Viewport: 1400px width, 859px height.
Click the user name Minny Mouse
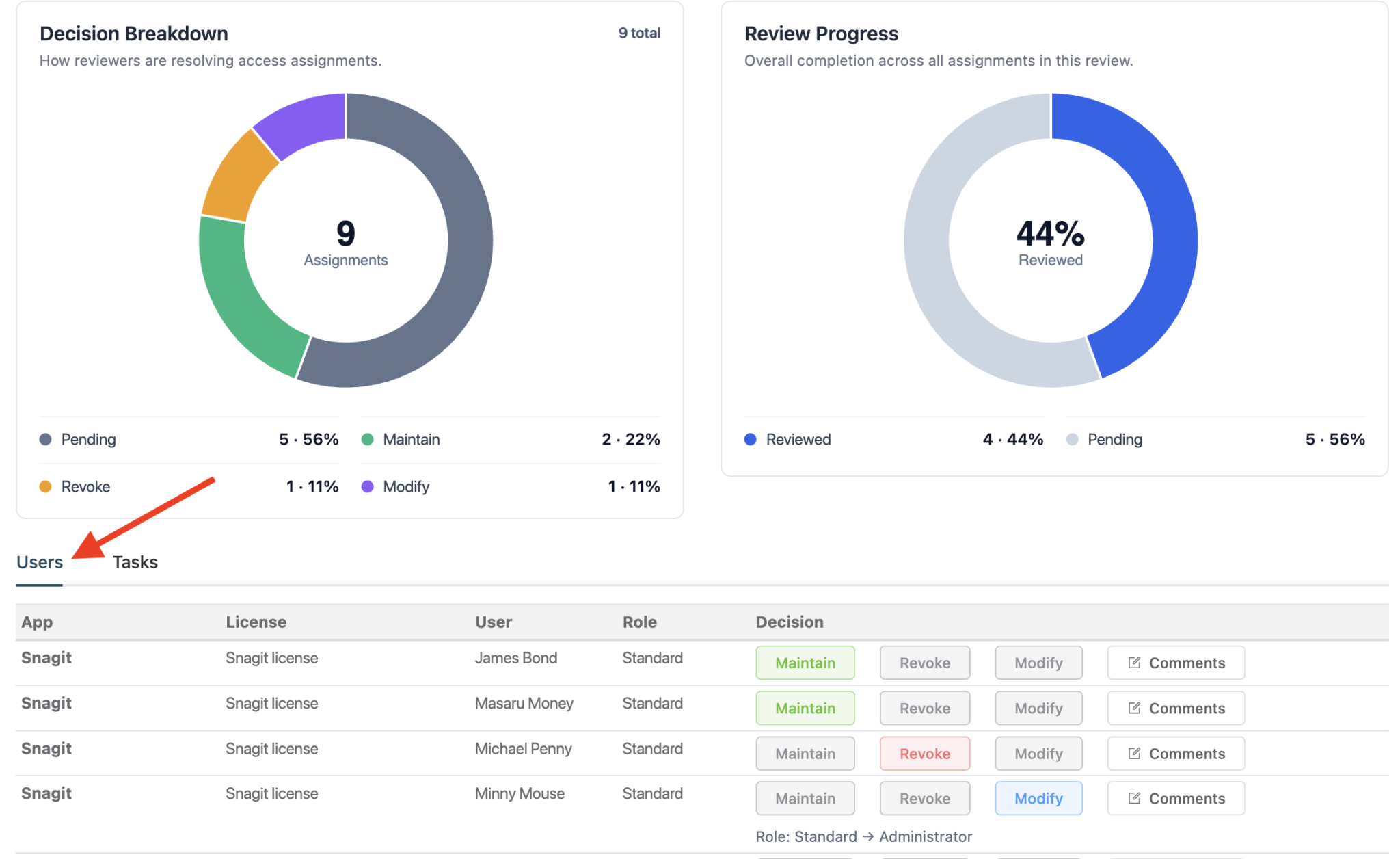(520, 793)
